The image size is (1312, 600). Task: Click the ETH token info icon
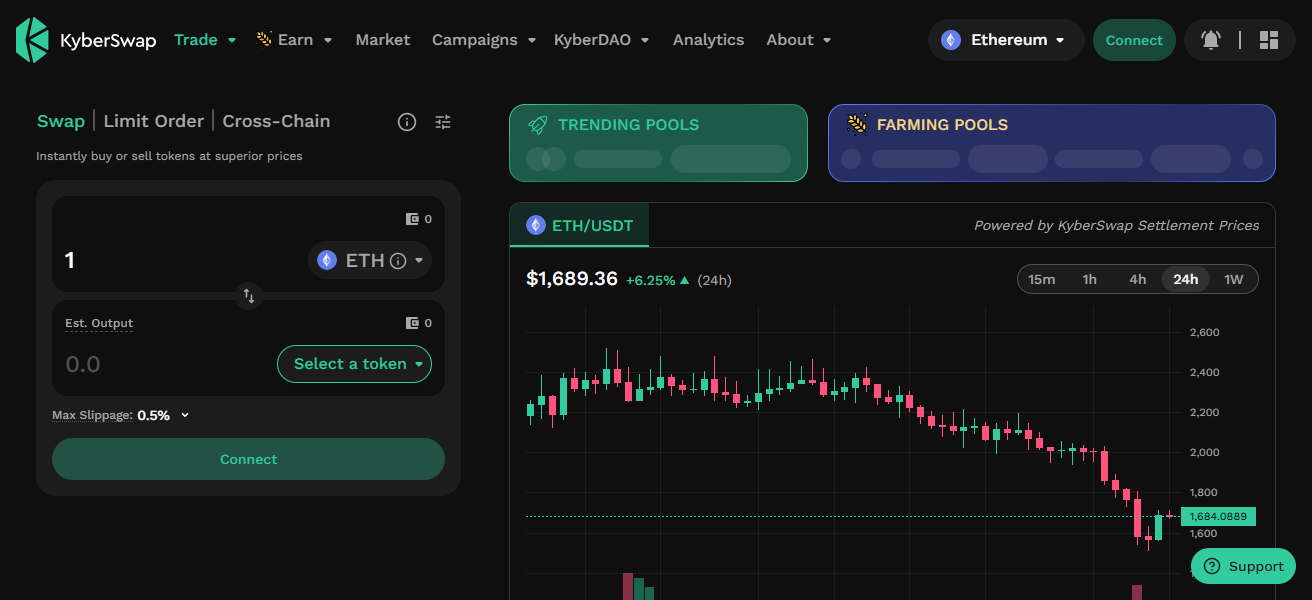click(x=398, y=261)
